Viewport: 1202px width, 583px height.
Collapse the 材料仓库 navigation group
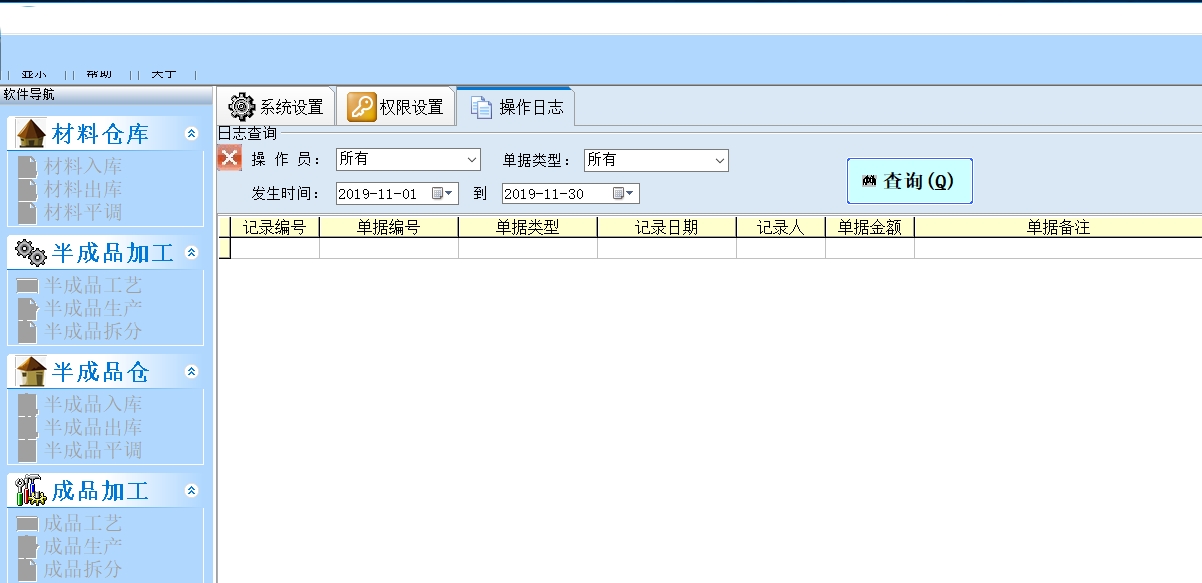click(x=191, y=134)
